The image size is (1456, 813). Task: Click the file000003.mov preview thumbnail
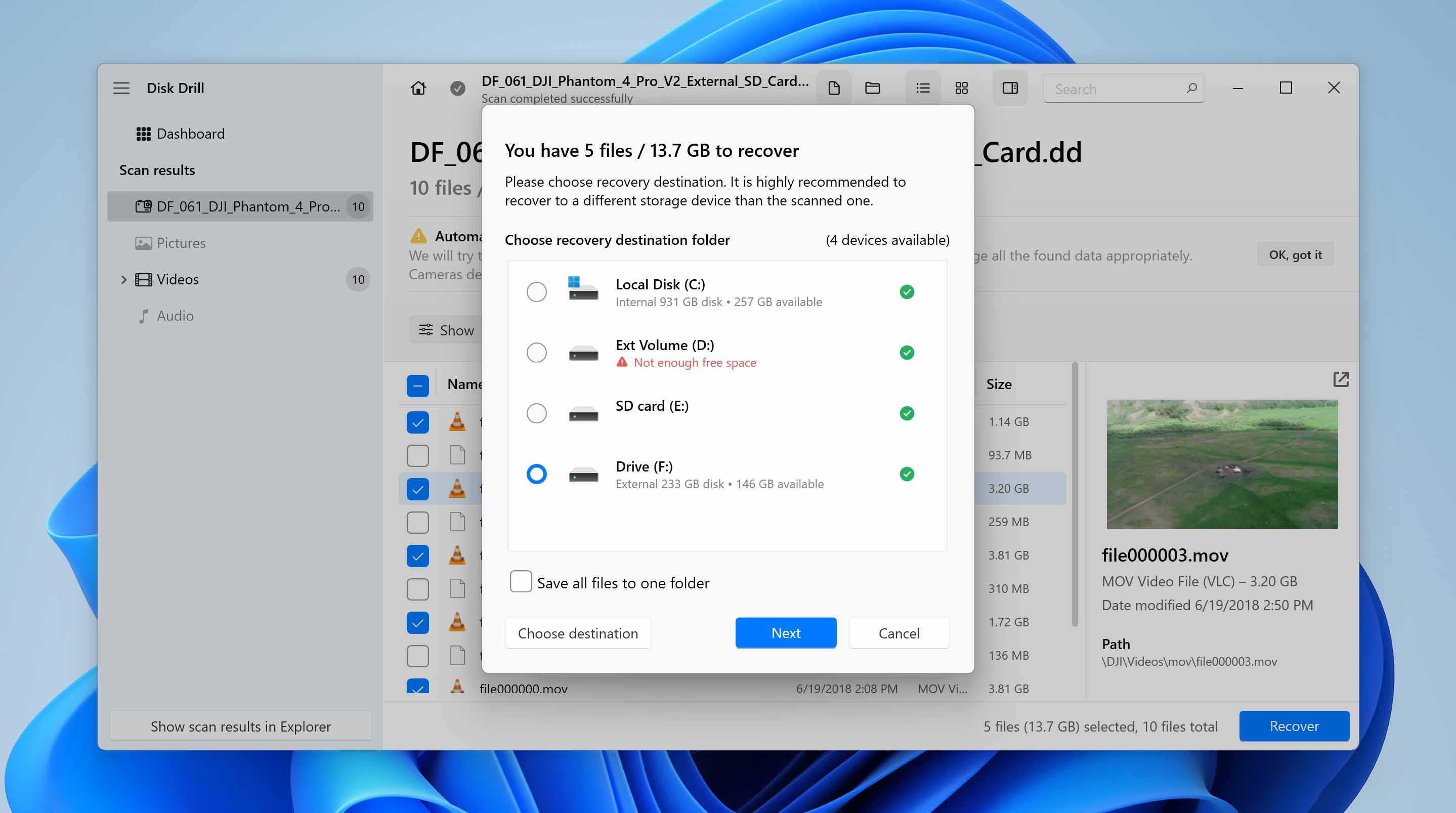pos(1222,464)
